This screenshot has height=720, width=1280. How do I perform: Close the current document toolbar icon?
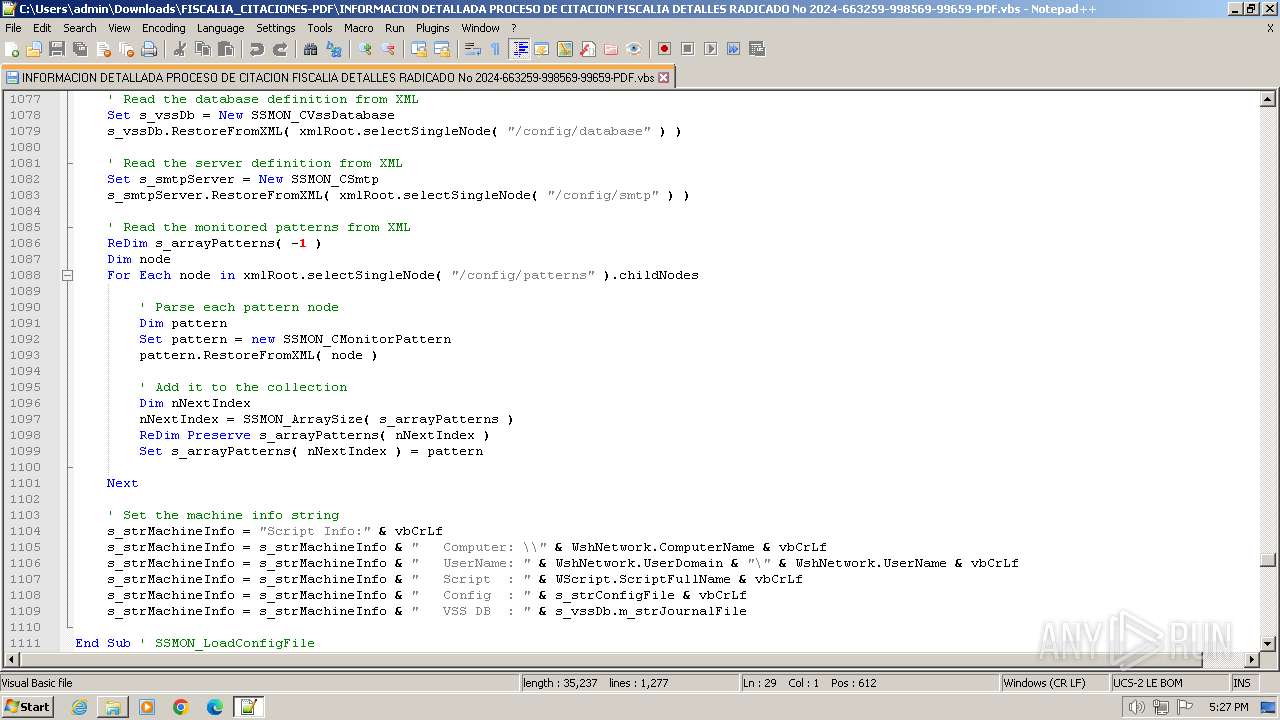pos(103,49)
